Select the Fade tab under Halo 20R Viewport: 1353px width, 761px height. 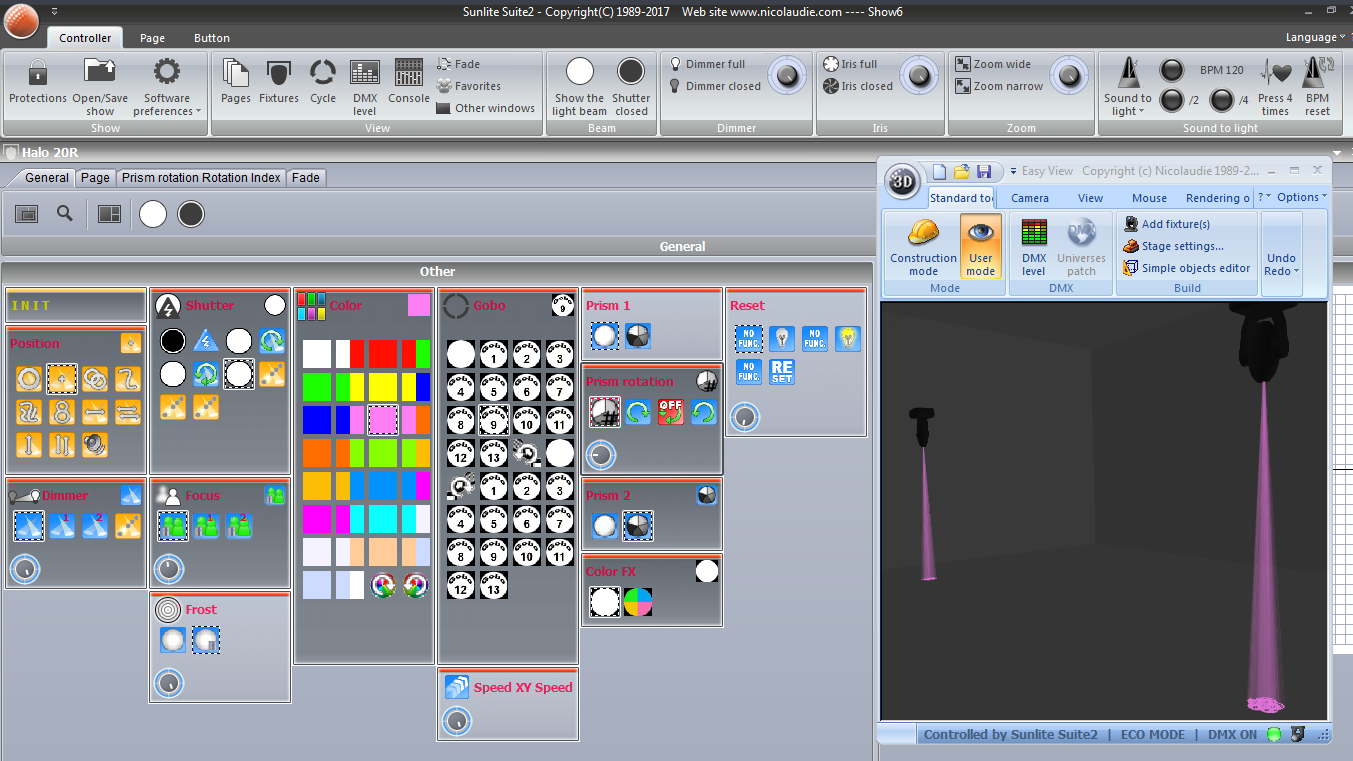(x=306, y=178)
